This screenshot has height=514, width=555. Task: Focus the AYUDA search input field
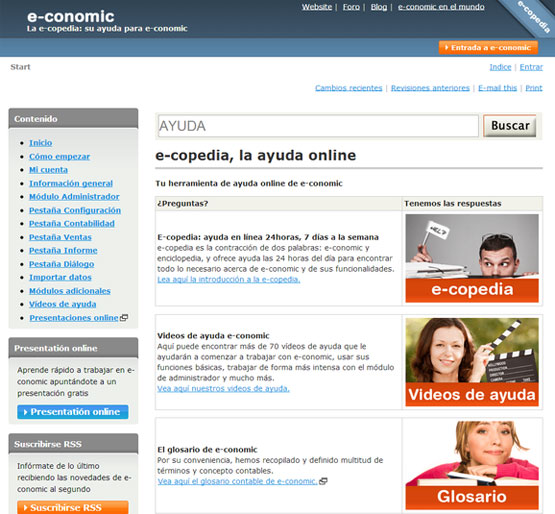pyautogui.click(x=318, y=126)
